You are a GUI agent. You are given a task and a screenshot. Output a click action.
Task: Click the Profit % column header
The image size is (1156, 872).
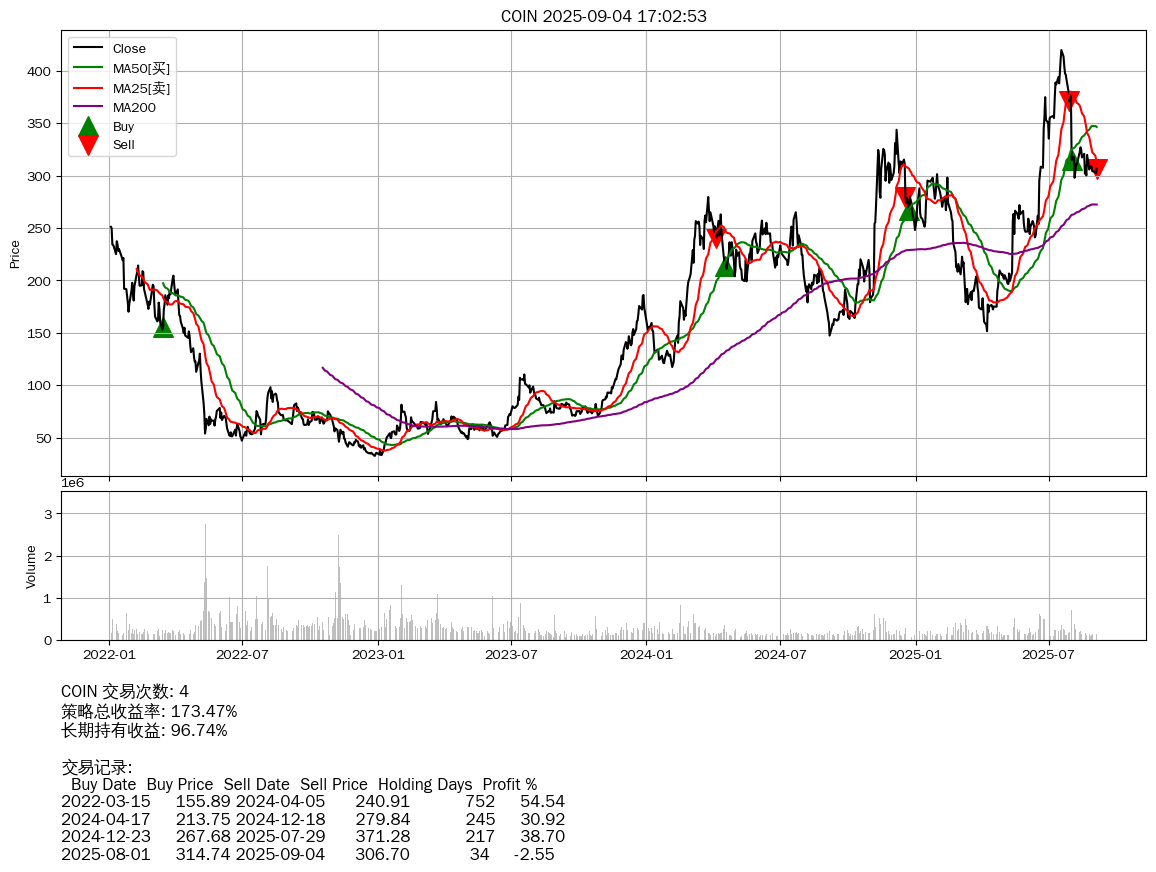pos(509,784)
